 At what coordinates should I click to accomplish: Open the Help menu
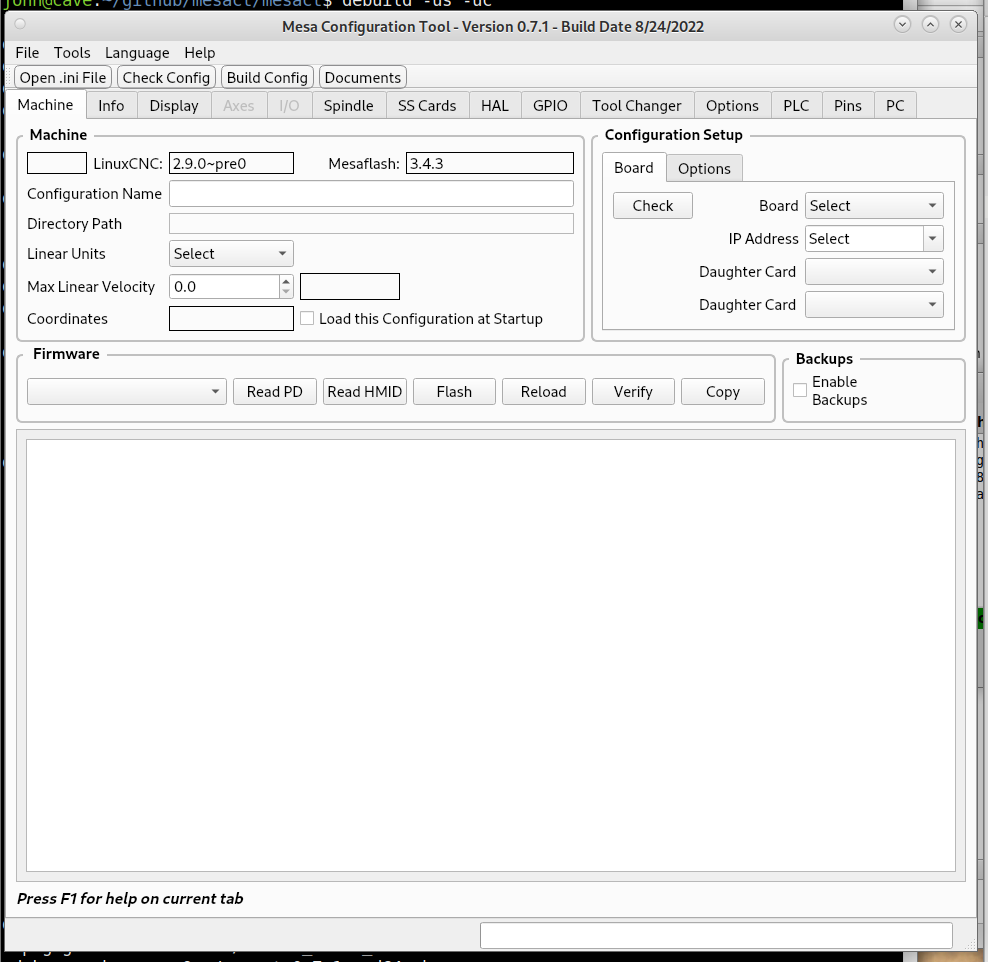click(200, 52)
